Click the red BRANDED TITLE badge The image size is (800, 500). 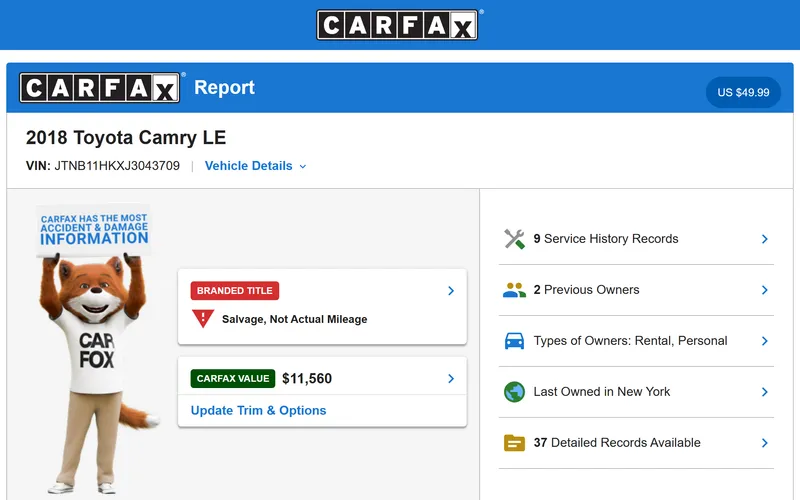pyautogui.click(x=235, y=290)
